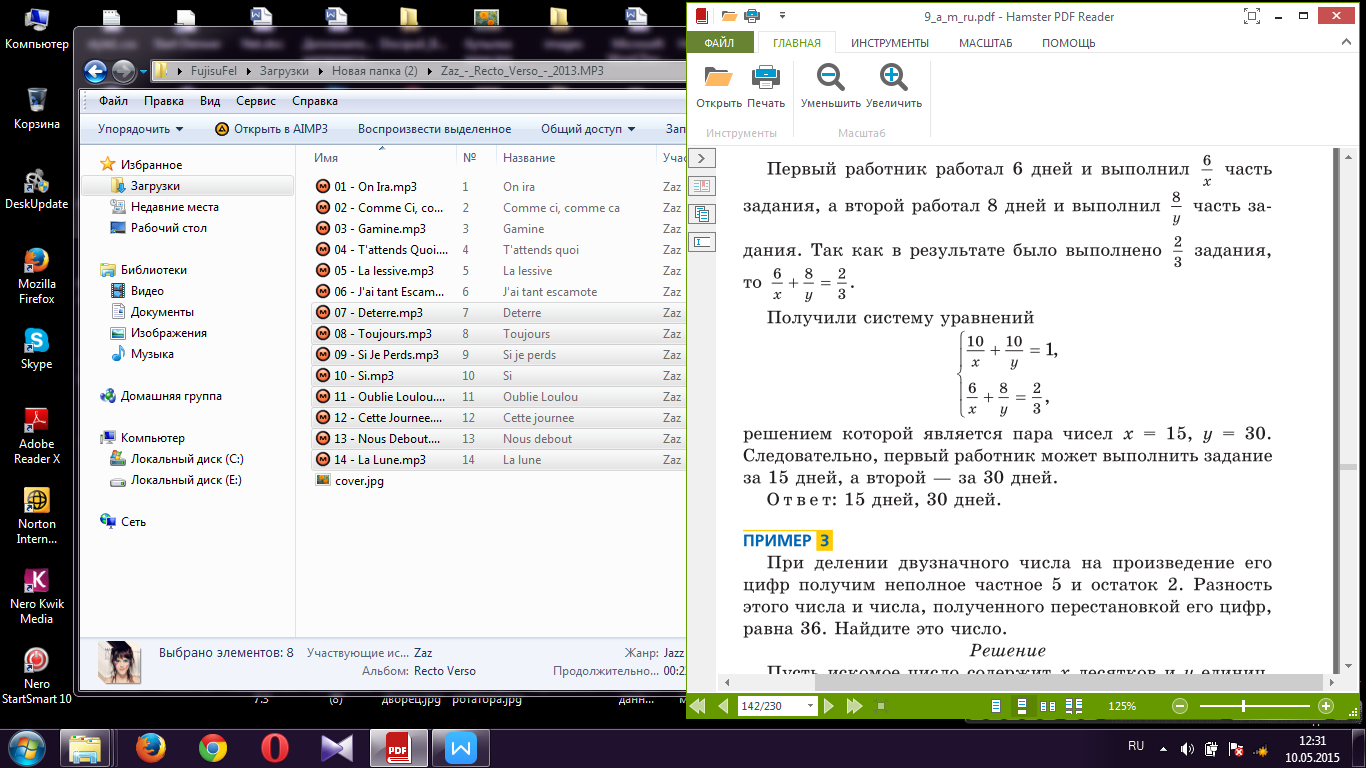The width and height of the screenshot is (1366, 768).
Task: Jump to the last PDF page
Action: pyautogui.click(x=855, y=706)
